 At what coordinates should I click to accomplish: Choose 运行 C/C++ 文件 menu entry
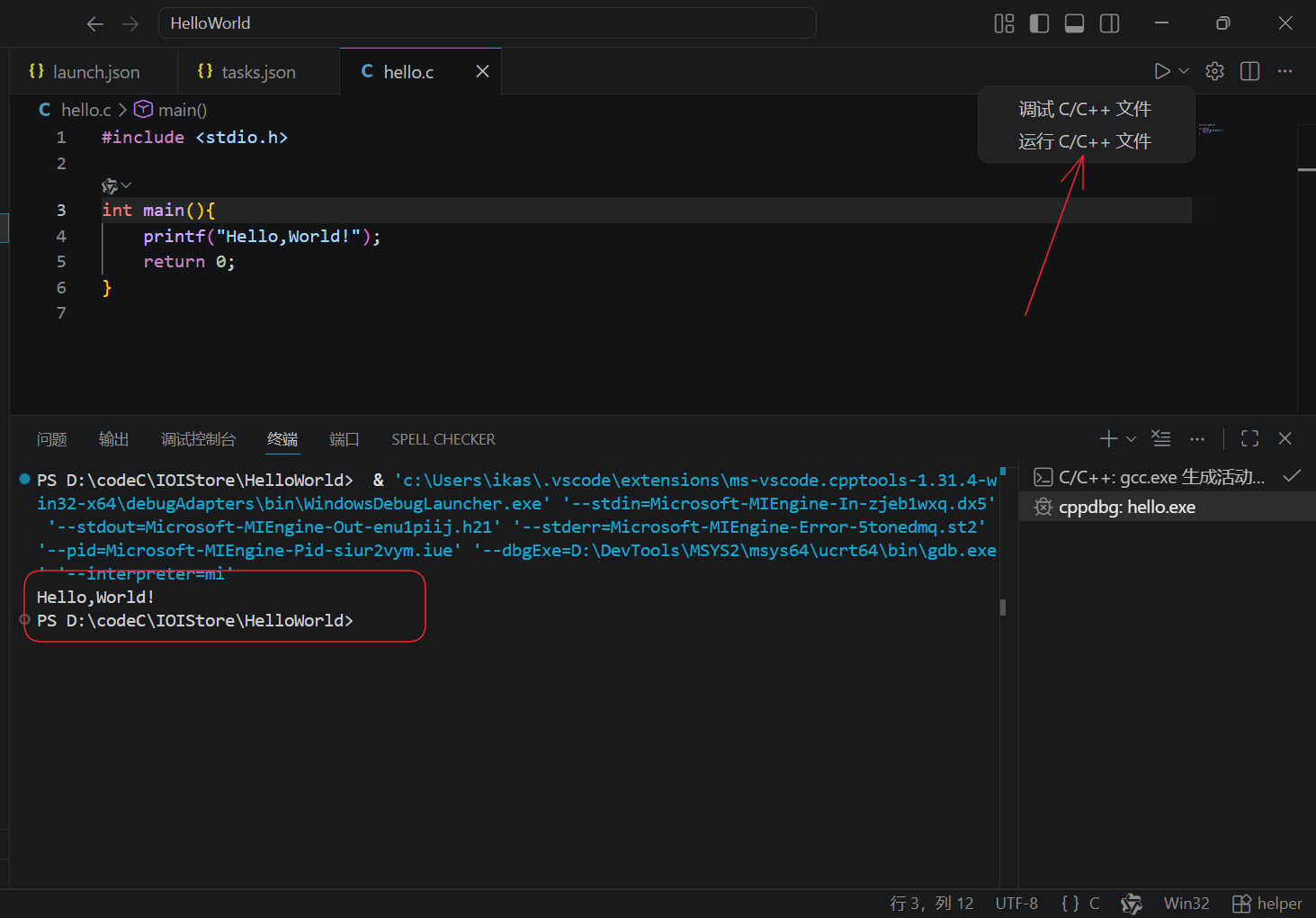coord(1085,141)
